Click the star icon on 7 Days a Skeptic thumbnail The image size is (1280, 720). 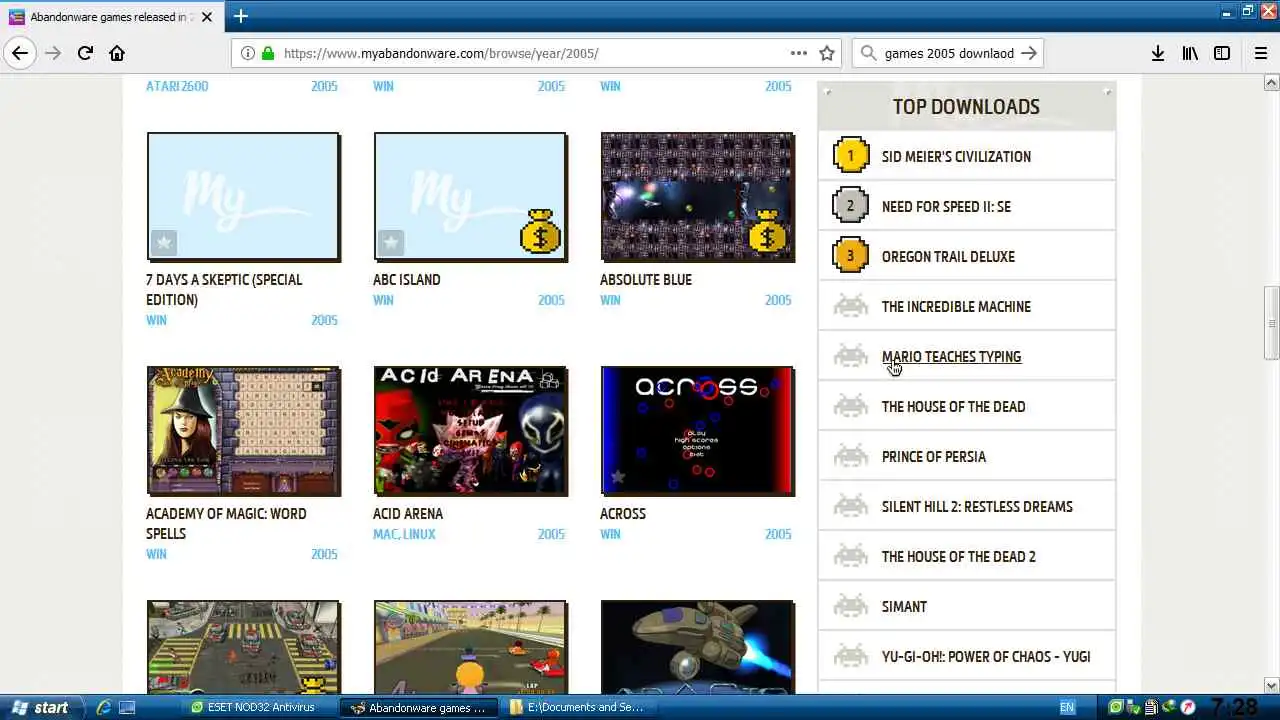164,242
